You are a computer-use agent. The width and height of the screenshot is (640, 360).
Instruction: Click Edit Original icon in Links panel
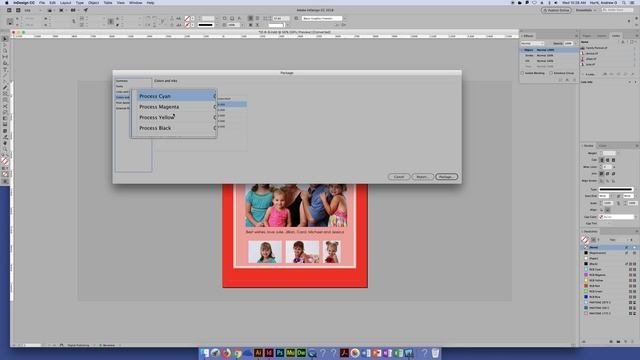pyautogui.click(x=632, y=74)
